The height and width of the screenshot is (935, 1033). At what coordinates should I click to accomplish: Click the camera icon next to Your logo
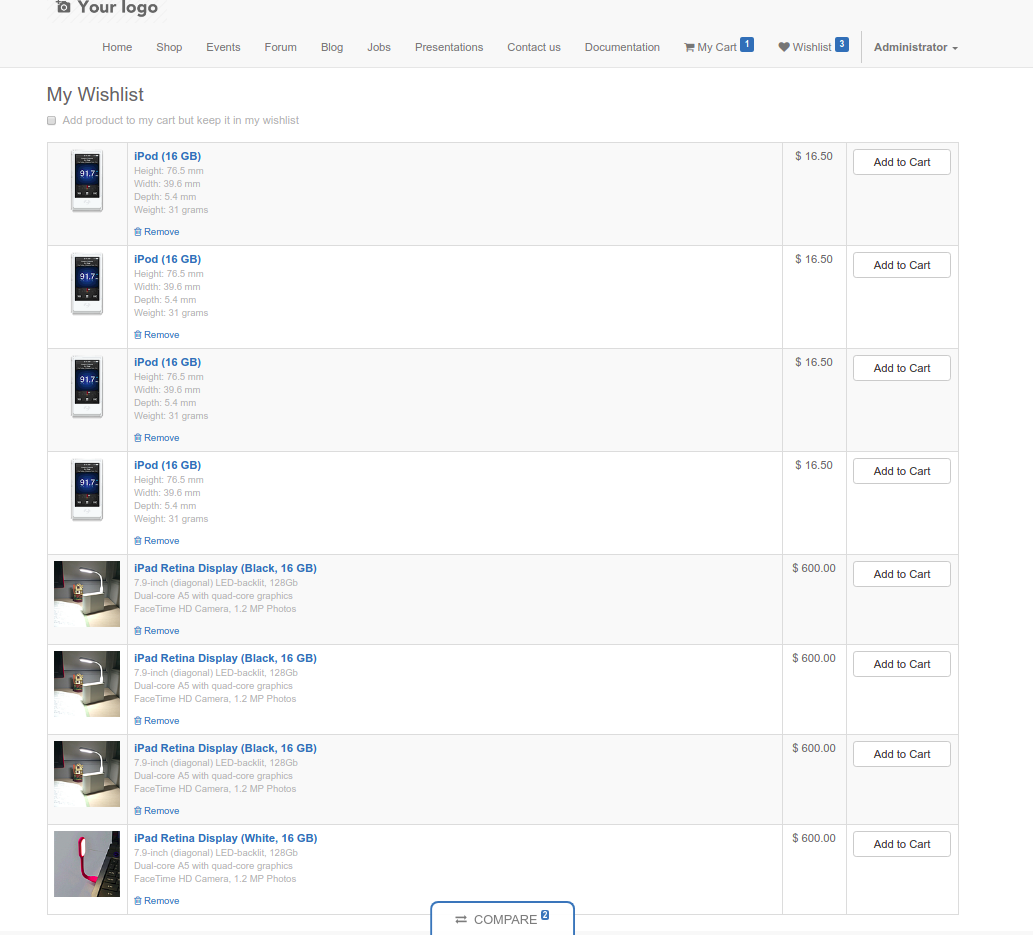pos(62,8)
